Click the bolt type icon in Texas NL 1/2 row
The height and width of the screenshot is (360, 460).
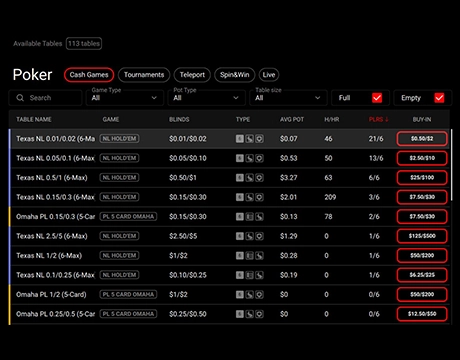point(259,256)
